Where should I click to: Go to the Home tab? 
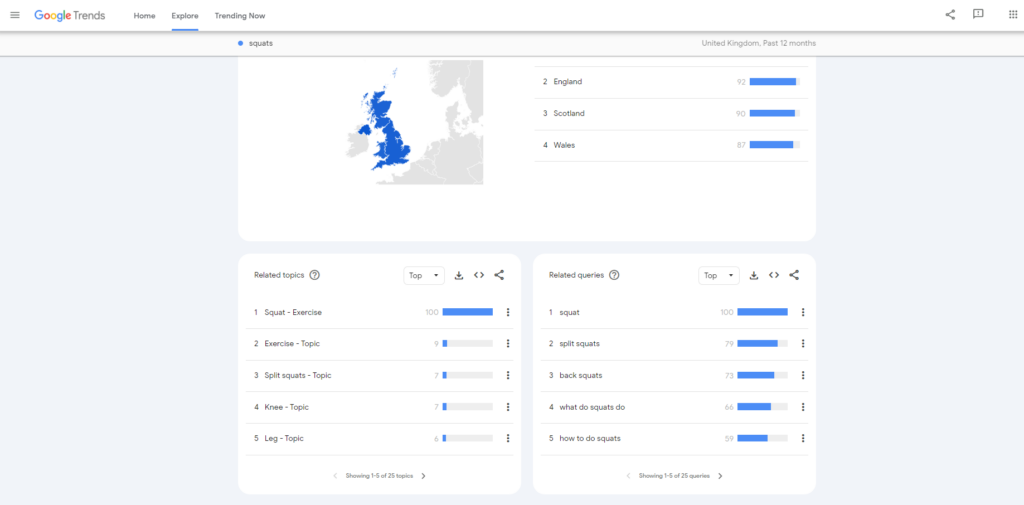point(144,16)
